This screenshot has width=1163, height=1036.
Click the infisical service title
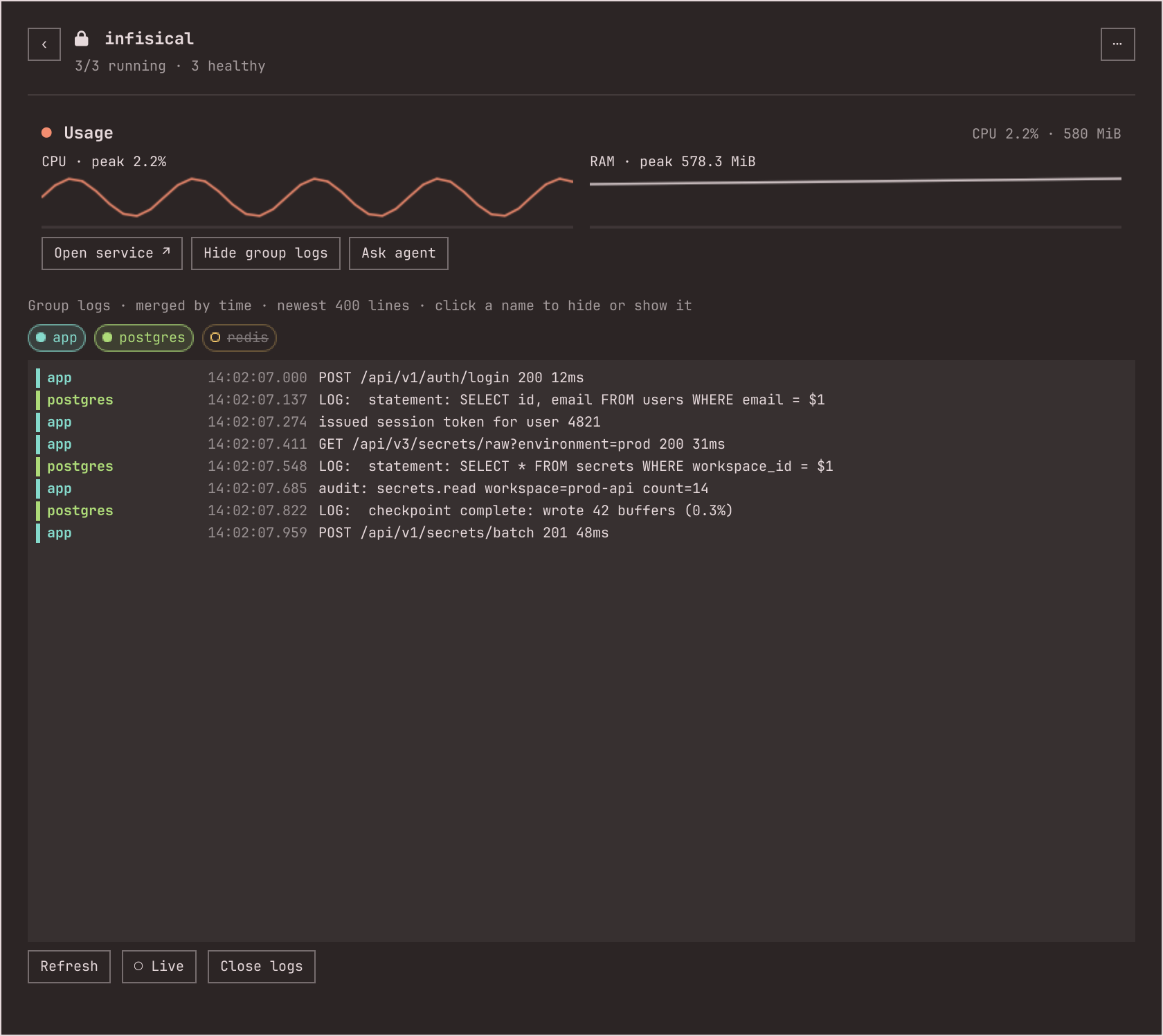(150, 39)
